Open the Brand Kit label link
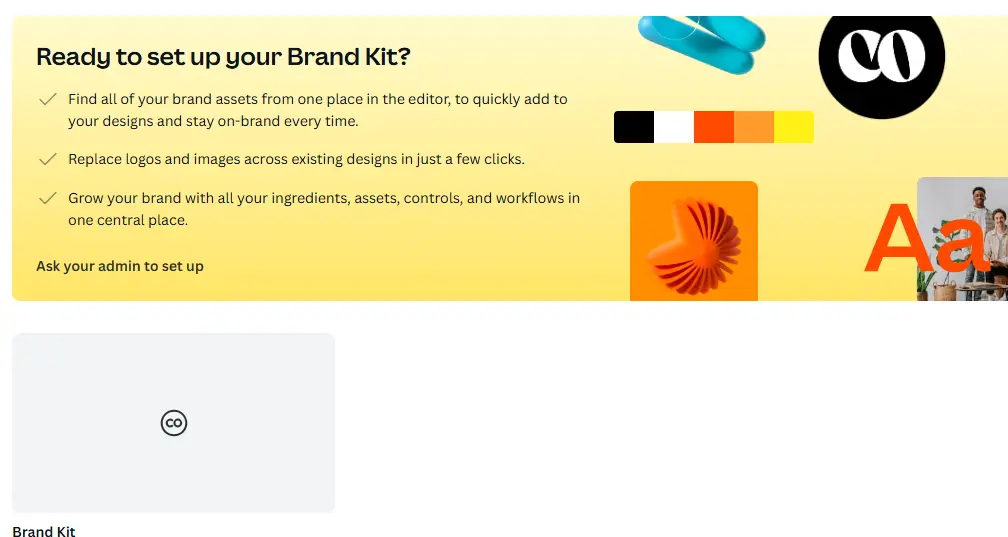This screenshot has width=1008, height=537. pyautogui.click(x=44, y=531)
